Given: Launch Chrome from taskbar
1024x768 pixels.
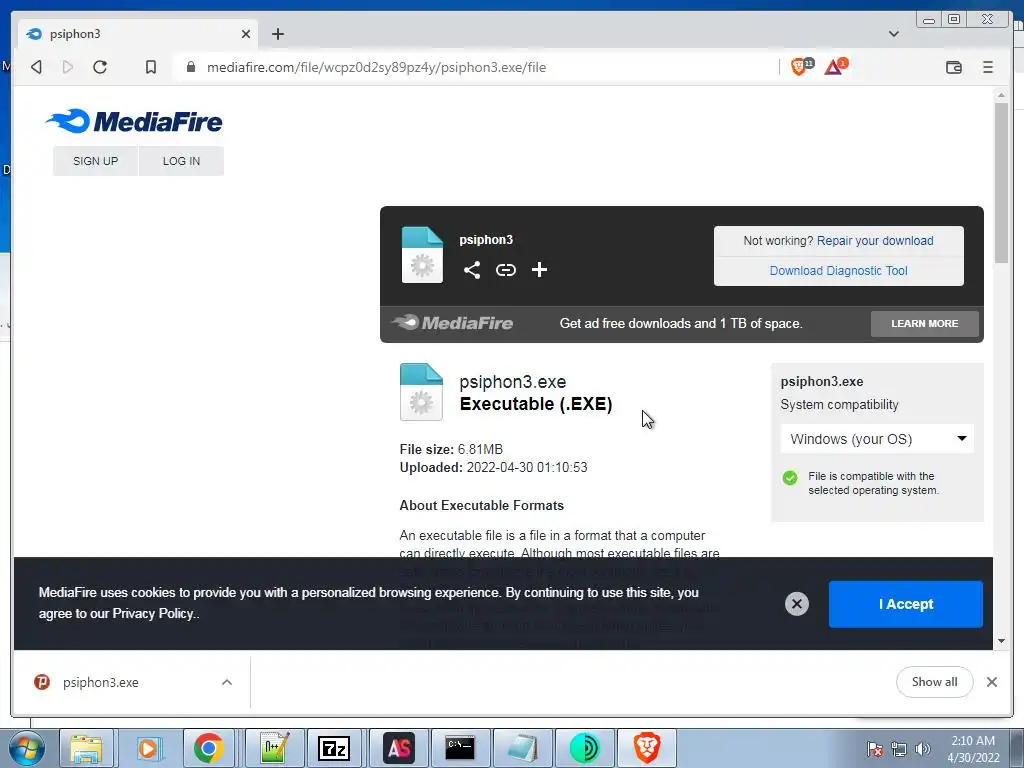Looking at the screenshot, I should (x=209, y=748).
